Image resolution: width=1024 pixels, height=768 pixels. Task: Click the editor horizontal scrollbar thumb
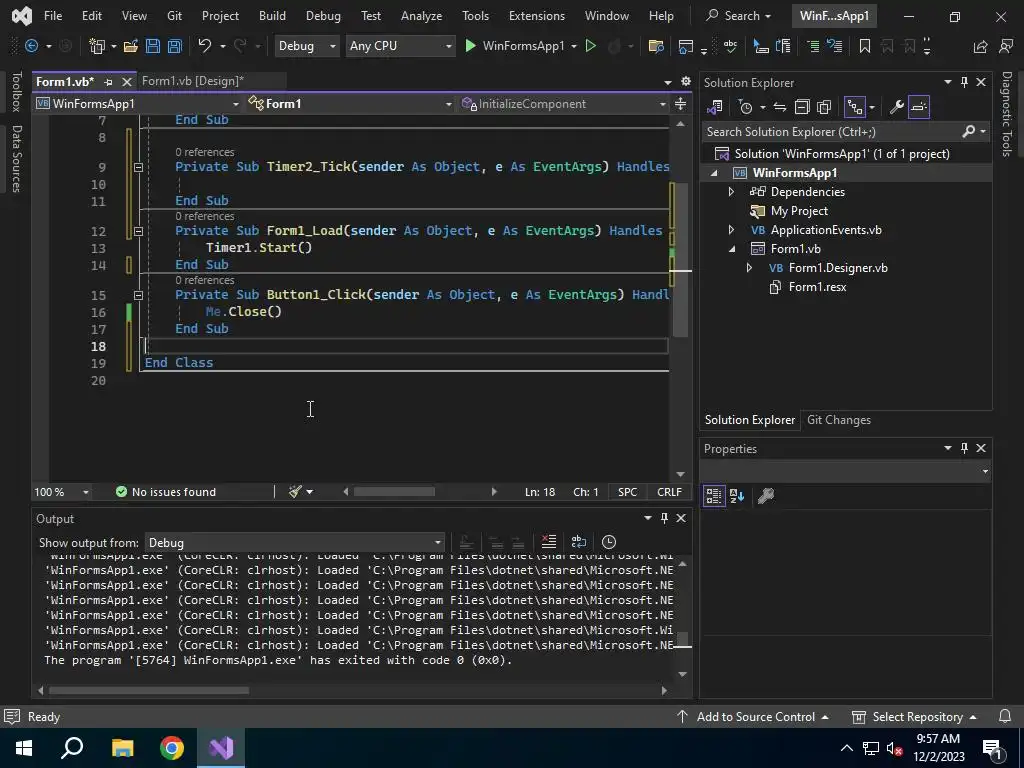(x=394, y=491)
